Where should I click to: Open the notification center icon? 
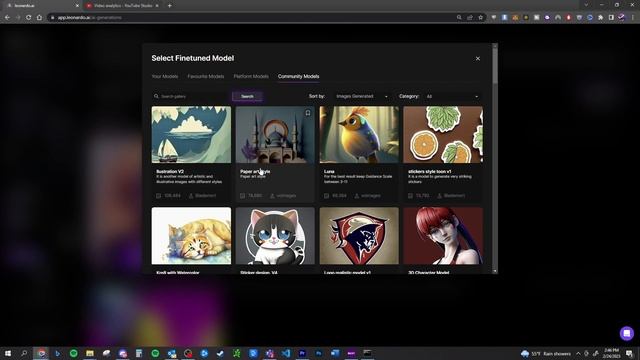click(629, 353)
